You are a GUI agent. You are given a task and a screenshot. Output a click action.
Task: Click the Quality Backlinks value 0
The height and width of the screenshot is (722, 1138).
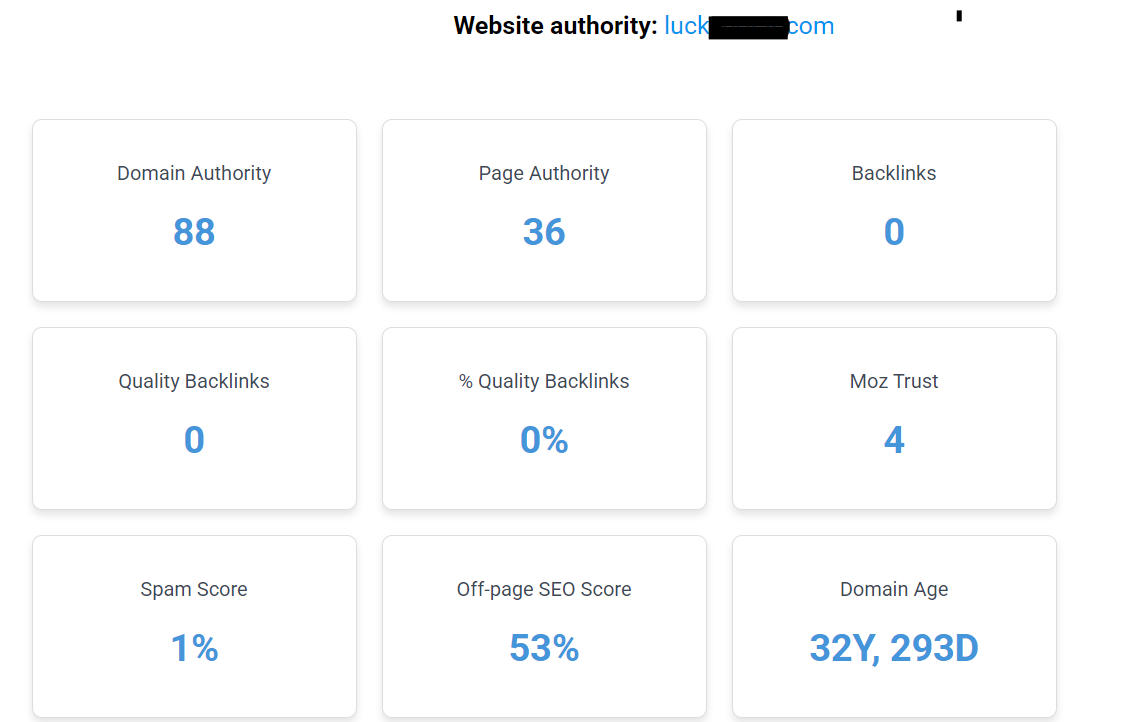click(x=194, y=440)
